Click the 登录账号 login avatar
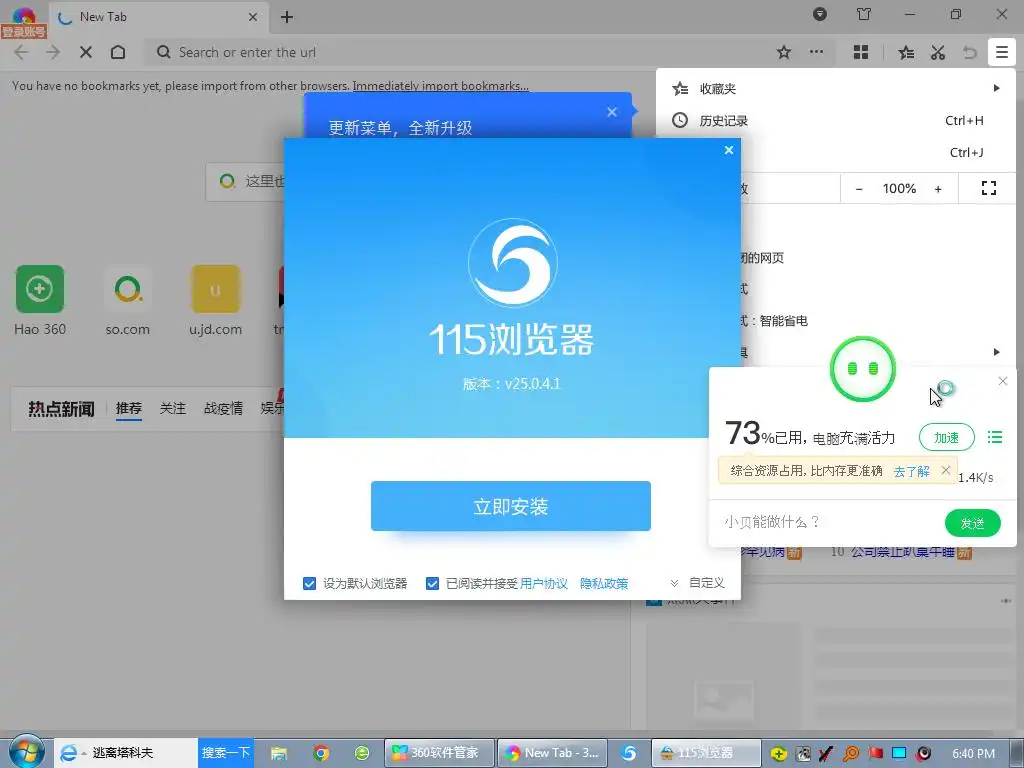The width and height of the screenshot is (1024, 768). (24, 21)
